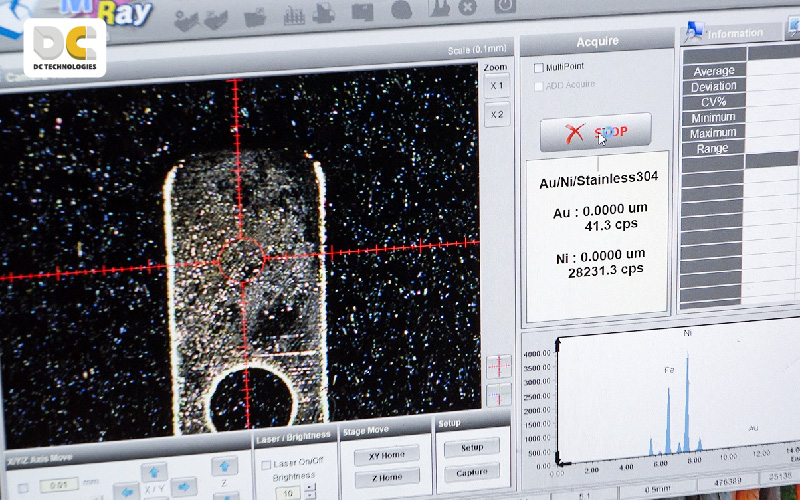This screenshot has width=800, height=500.
Task: Increase brightness with the spinner up arrow
Action: pyautogui.click(x=309, y=489)
